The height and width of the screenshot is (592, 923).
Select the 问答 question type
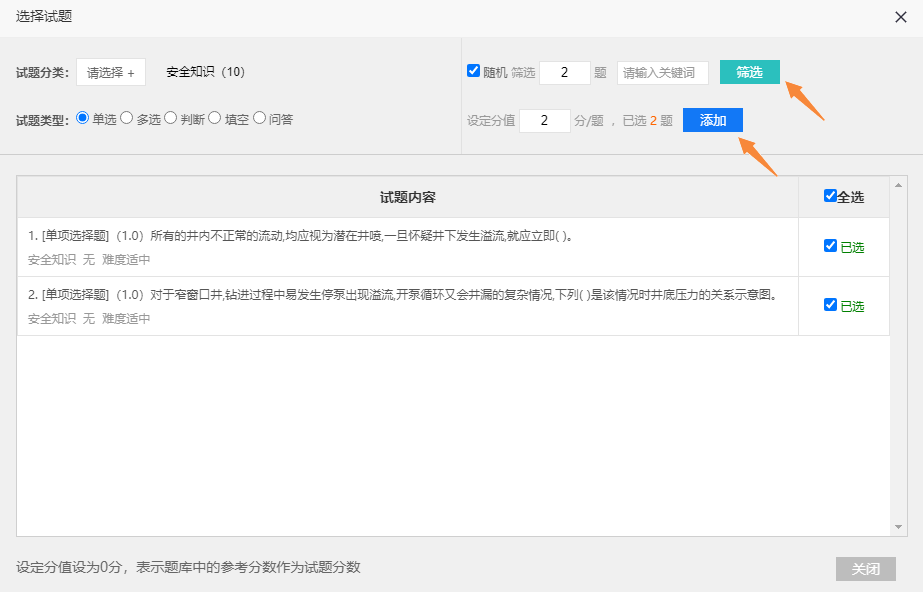click(259, 118)
